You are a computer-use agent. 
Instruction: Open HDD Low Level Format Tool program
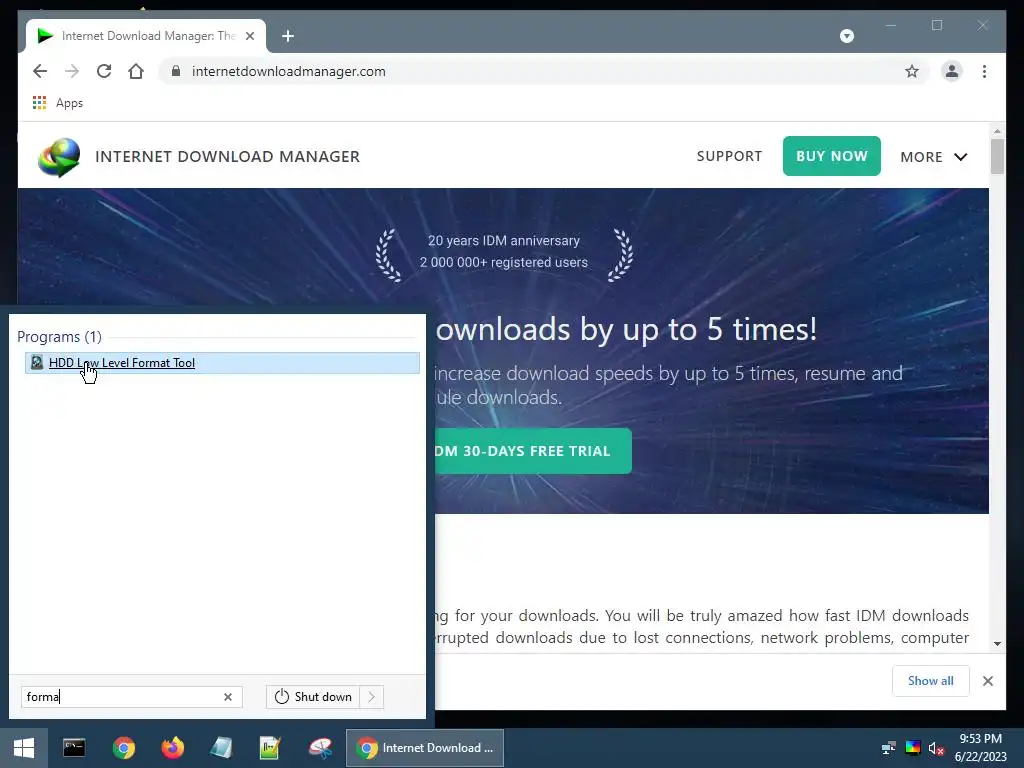pos(222,363)
